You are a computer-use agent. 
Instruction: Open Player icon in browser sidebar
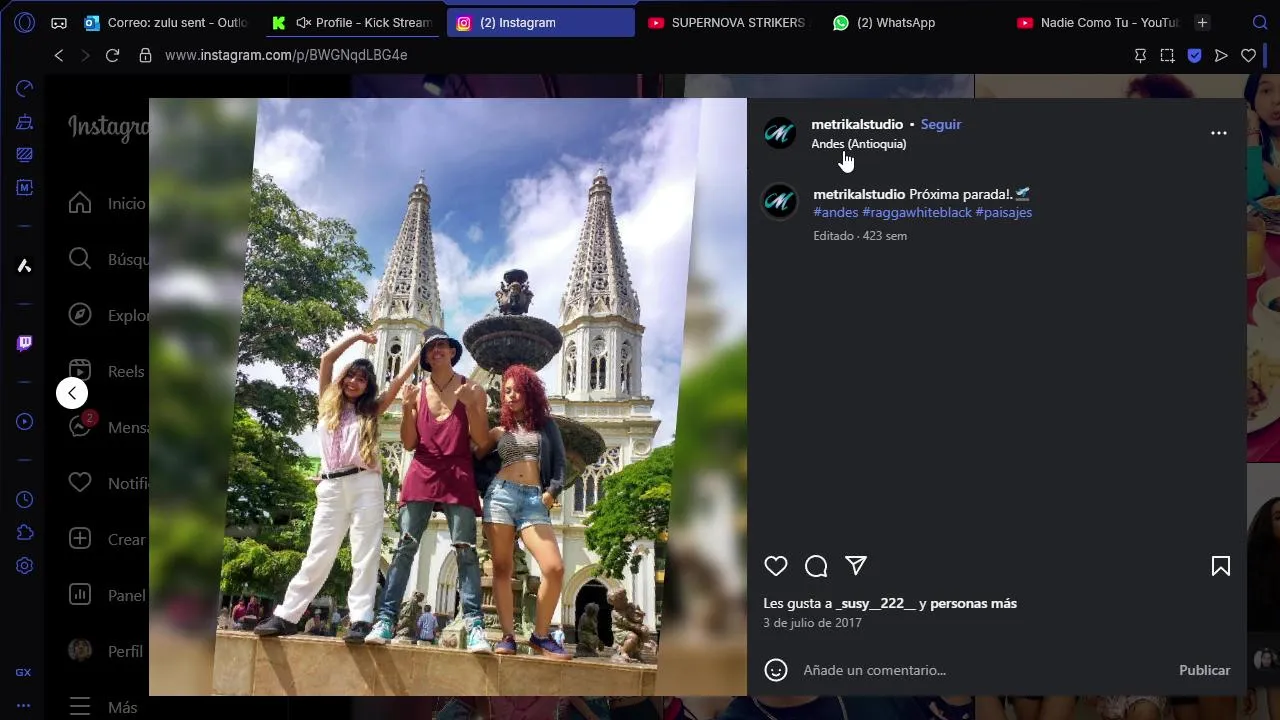(25, 422)
